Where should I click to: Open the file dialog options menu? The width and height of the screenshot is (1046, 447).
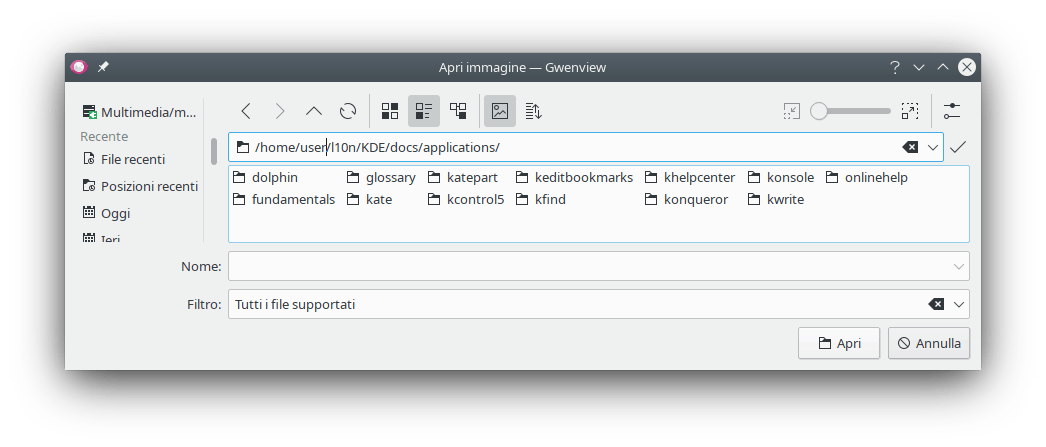point(951,111)
